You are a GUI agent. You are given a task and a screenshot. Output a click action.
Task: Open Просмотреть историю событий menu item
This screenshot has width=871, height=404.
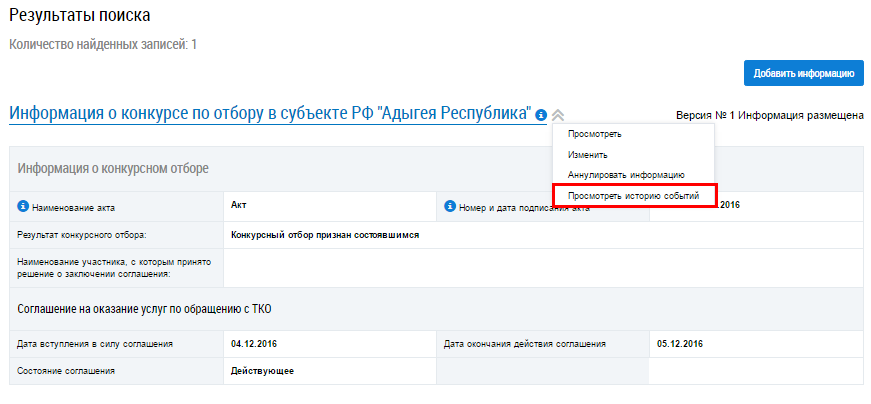click(633, 196)
